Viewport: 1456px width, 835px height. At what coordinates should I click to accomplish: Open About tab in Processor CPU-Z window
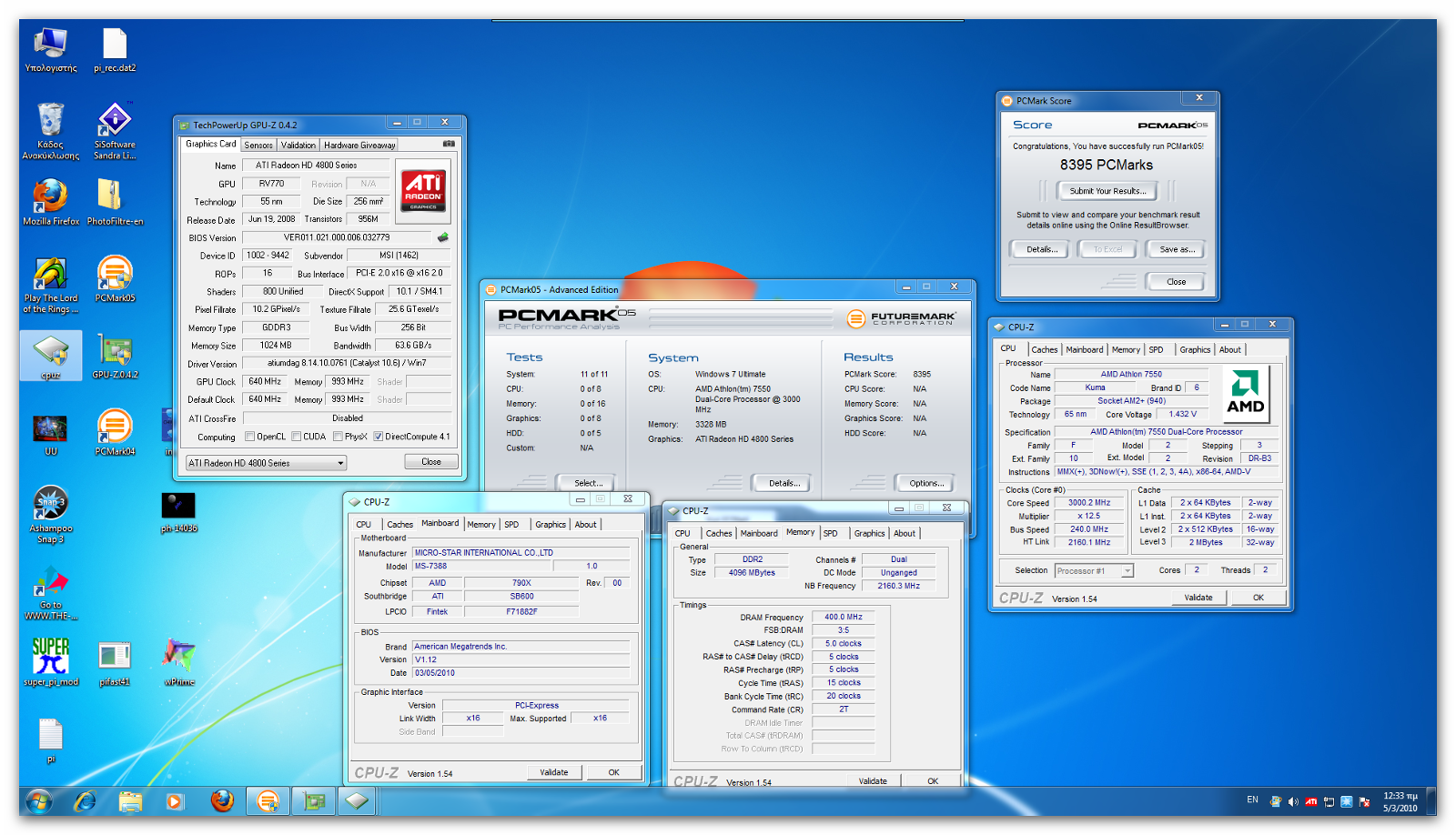point(1230,350)
